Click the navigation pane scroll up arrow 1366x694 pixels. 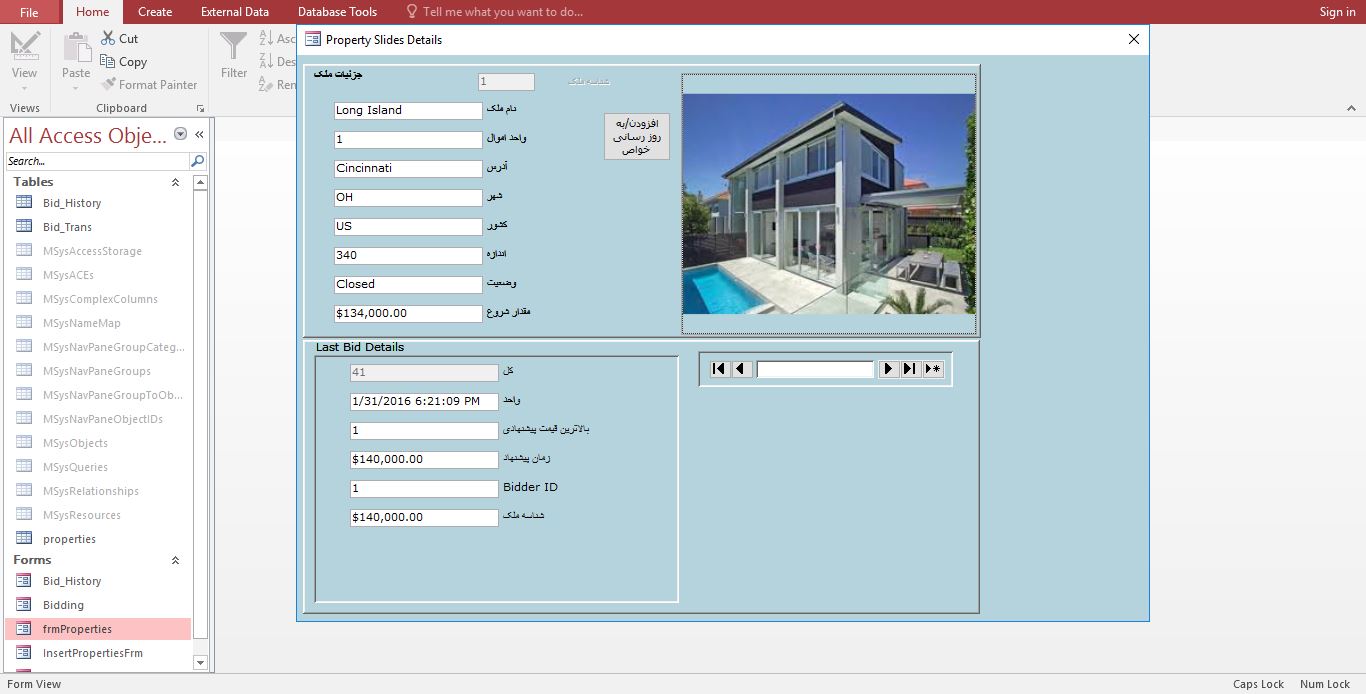[200, 182]
